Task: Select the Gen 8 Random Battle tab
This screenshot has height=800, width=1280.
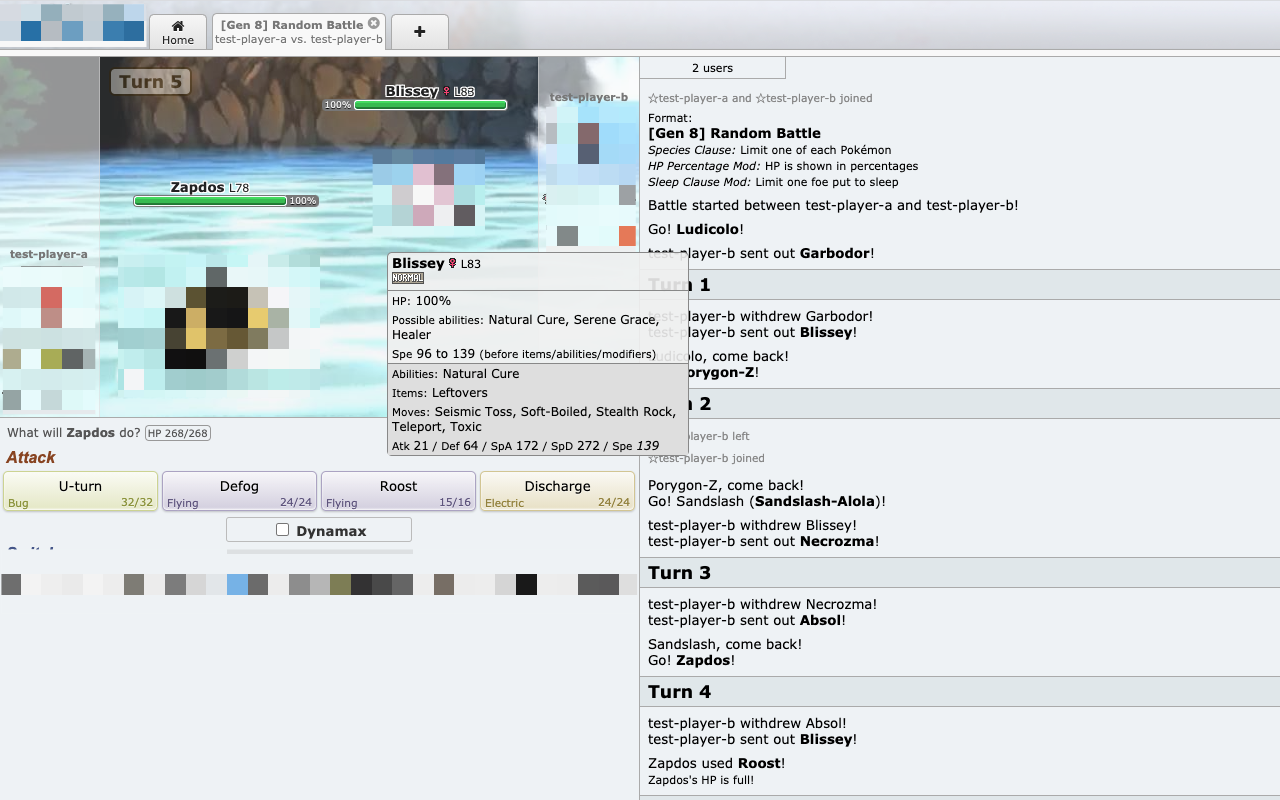Action: [290, 31]
